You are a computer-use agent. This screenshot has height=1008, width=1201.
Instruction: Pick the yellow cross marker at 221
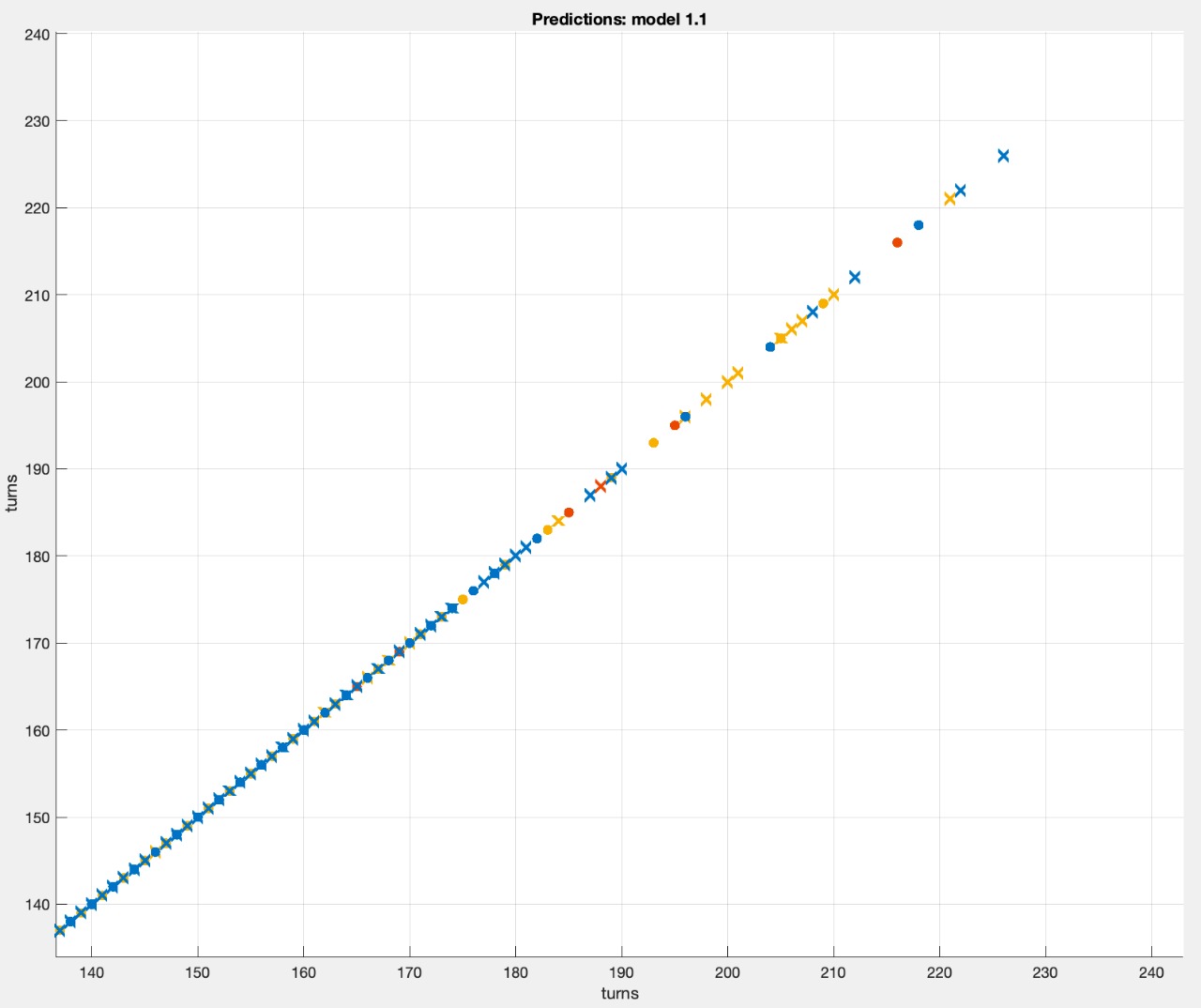click(950, 198)
